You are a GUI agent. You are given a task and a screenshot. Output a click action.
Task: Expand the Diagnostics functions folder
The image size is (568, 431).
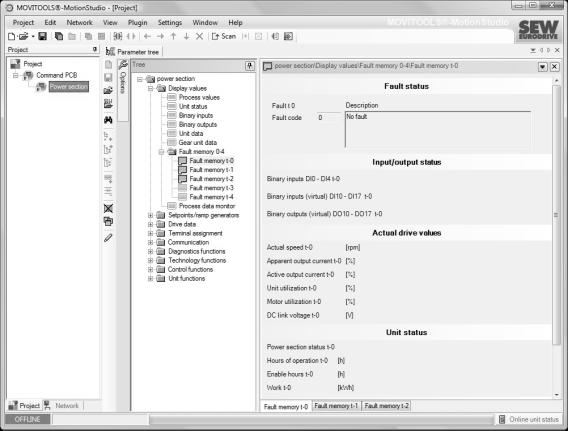pos(150,251)
